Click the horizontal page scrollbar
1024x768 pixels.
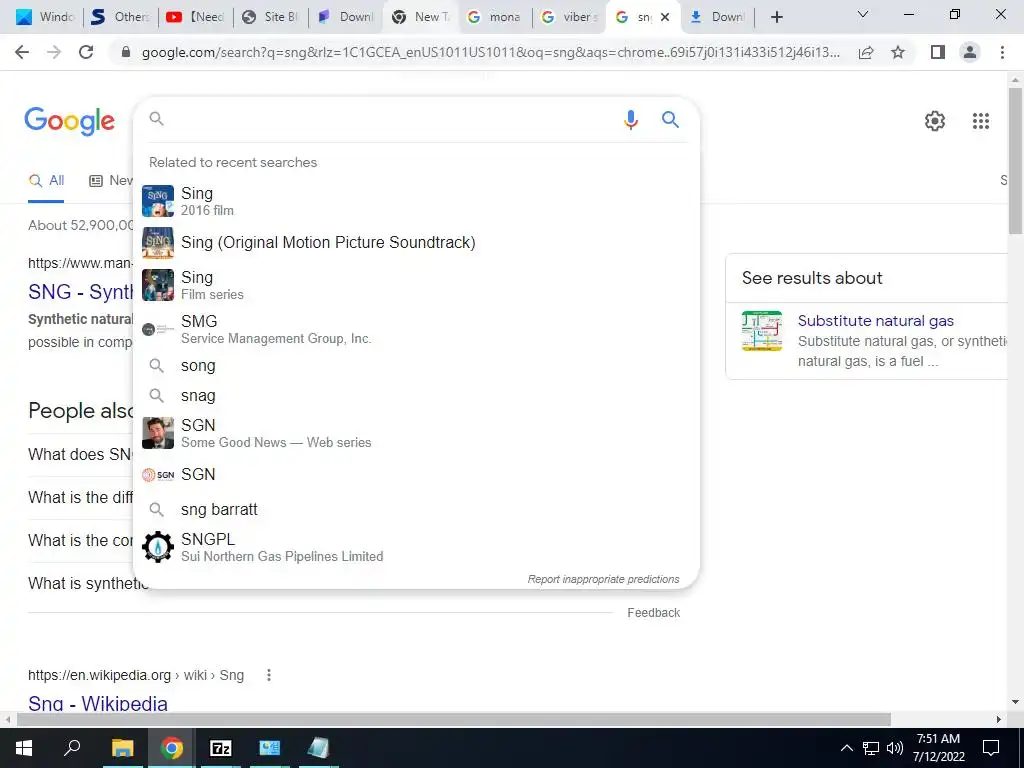click(x=453, y=720)
